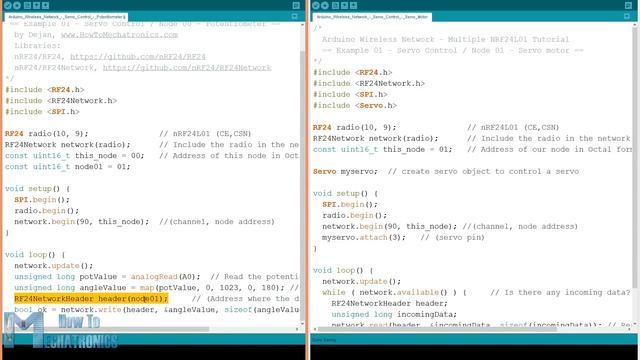Click Save sketch icon in Potentiometer window

pyautogui.click(x=45, y=5)
